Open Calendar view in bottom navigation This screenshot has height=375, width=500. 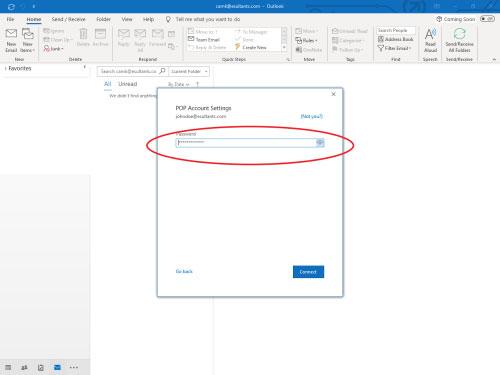coord(8,367)
